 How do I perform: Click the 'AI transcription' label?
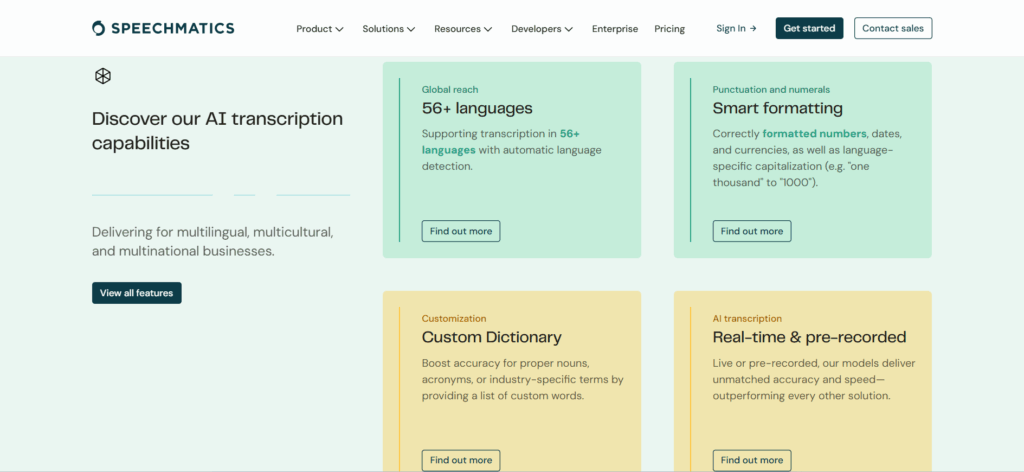coord(747,319)
